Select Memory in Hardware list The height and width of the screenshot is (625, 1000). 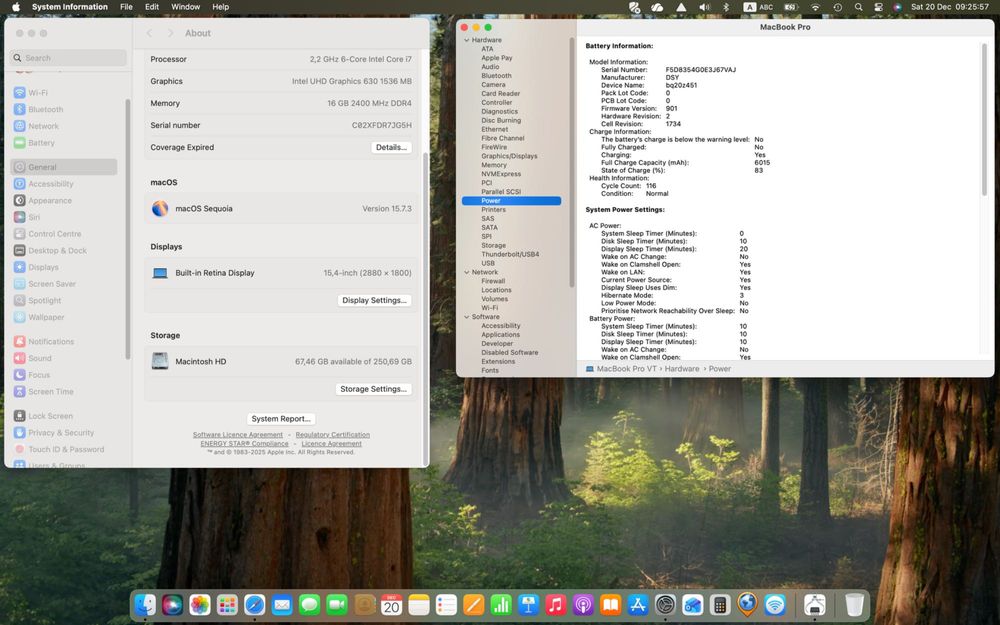pyautogui.click(x=494, y=165)
